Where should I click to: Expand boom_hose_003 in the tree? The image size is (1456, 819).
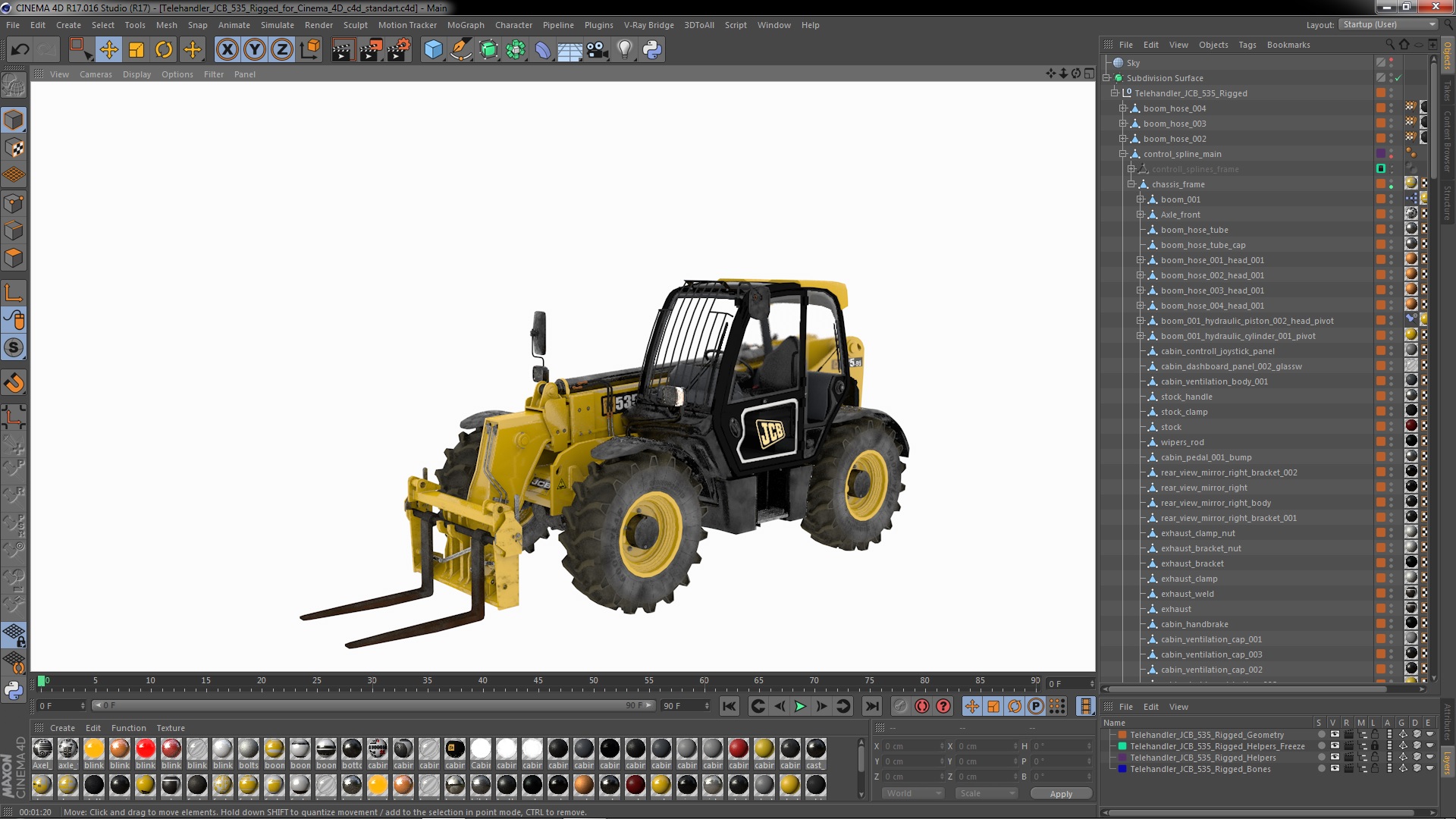coord(1123,124)
